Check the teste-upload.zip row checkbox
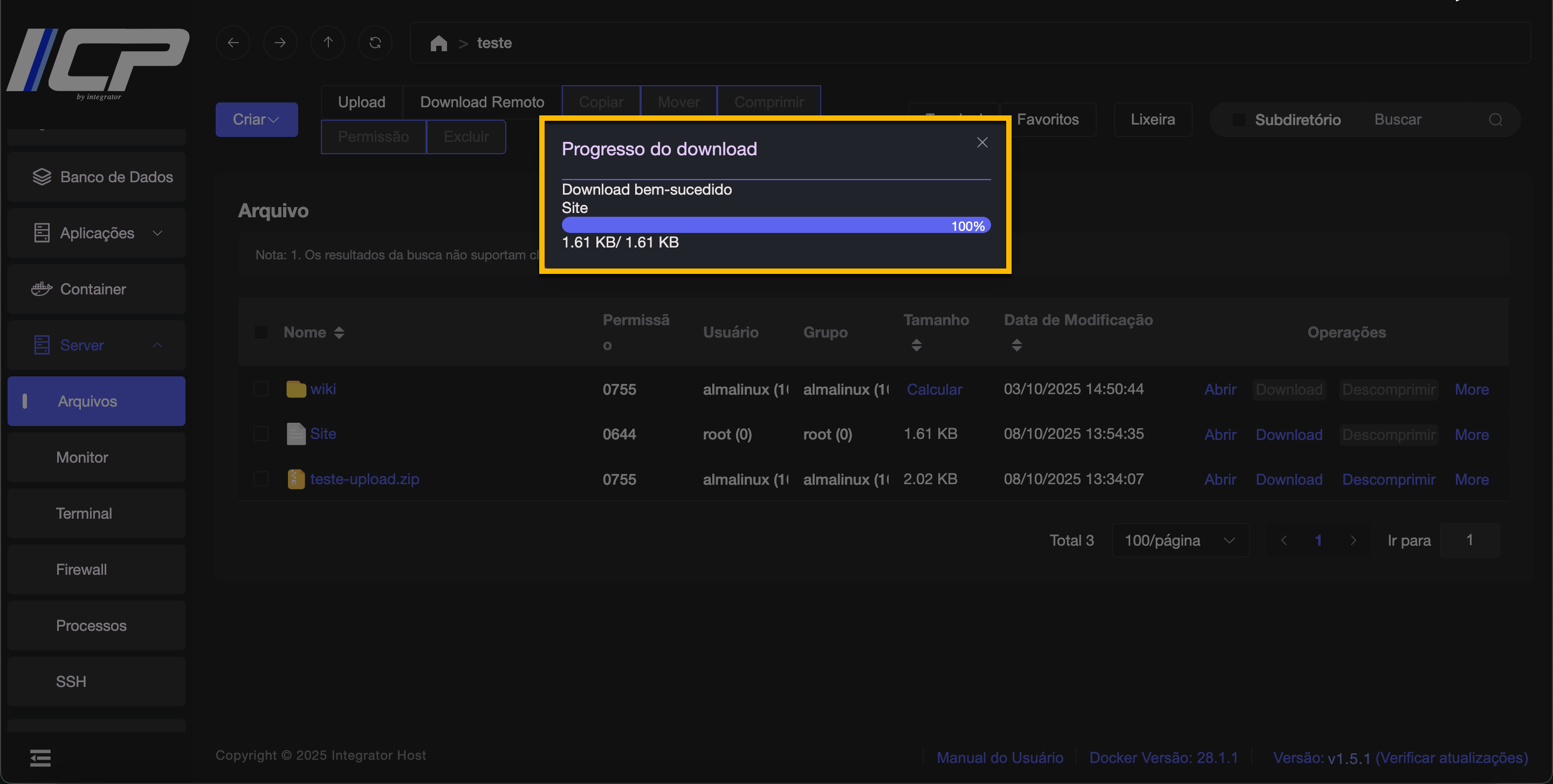The height and width of the screenshot is (784, 1553). (261, 479)
